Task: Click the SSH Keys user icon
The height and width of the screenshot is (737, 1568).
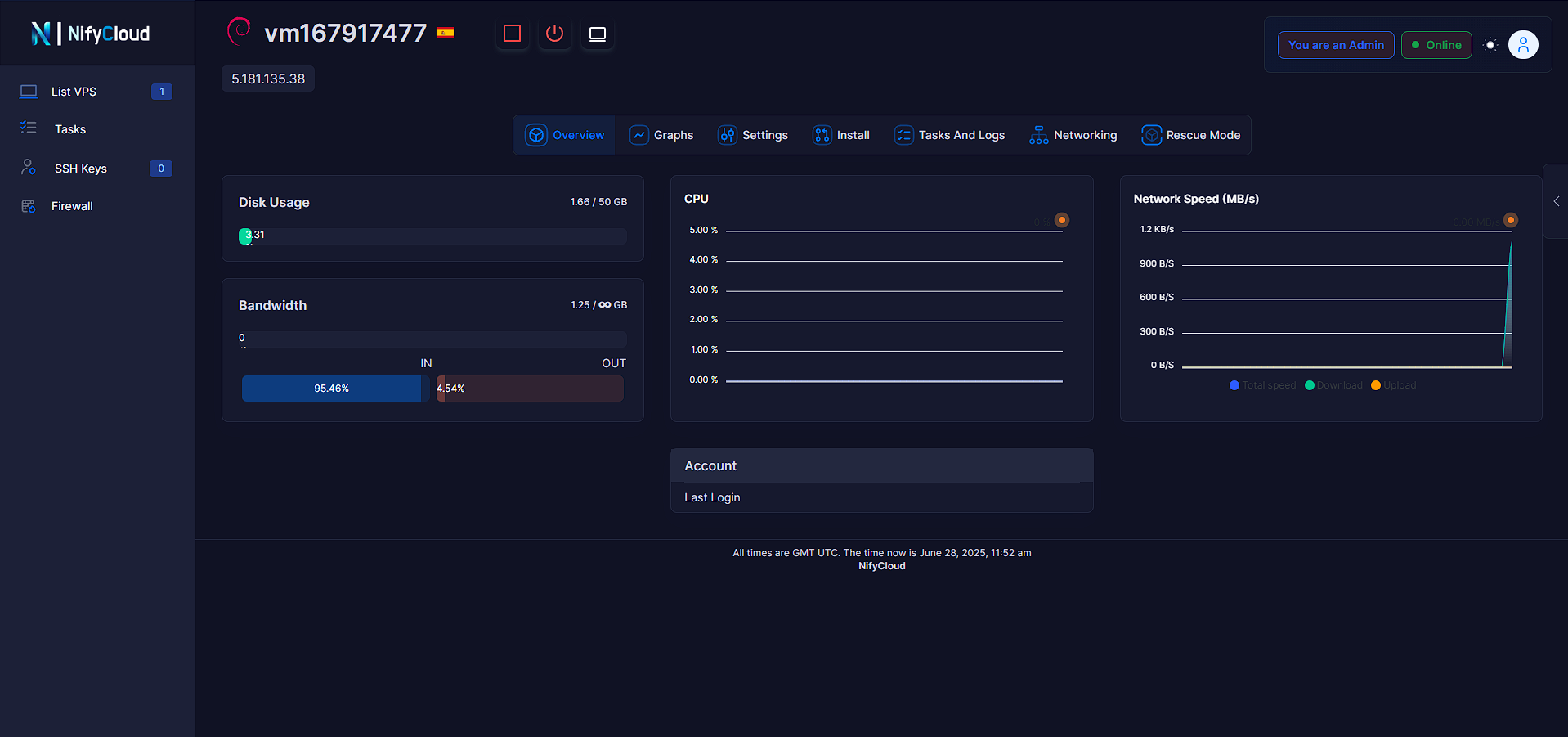Action: click(29, 167)
